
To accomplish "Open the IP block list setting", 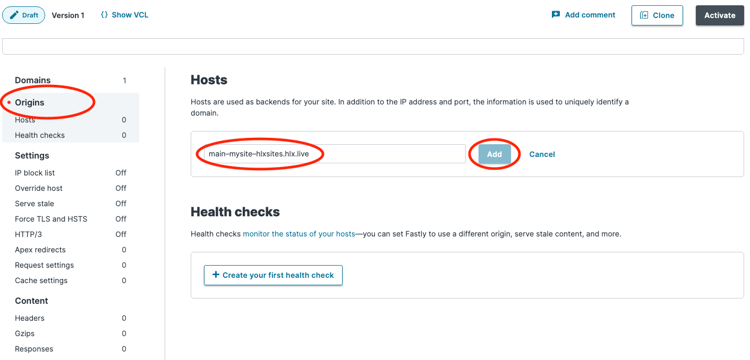I will (71, 173).
